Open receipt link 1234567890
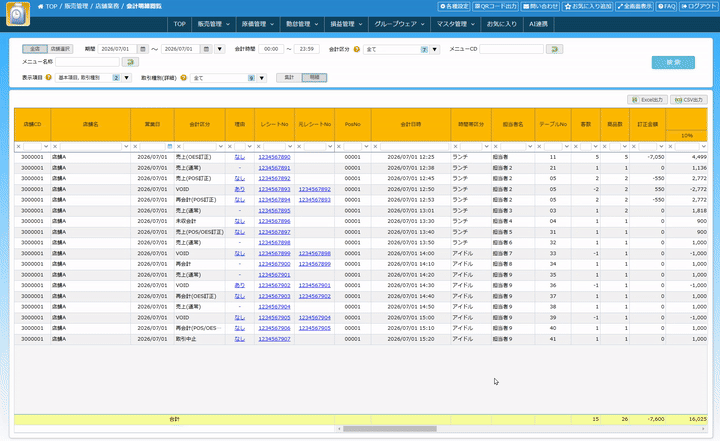This screenshot has width=720, height=441. [274, 157]
